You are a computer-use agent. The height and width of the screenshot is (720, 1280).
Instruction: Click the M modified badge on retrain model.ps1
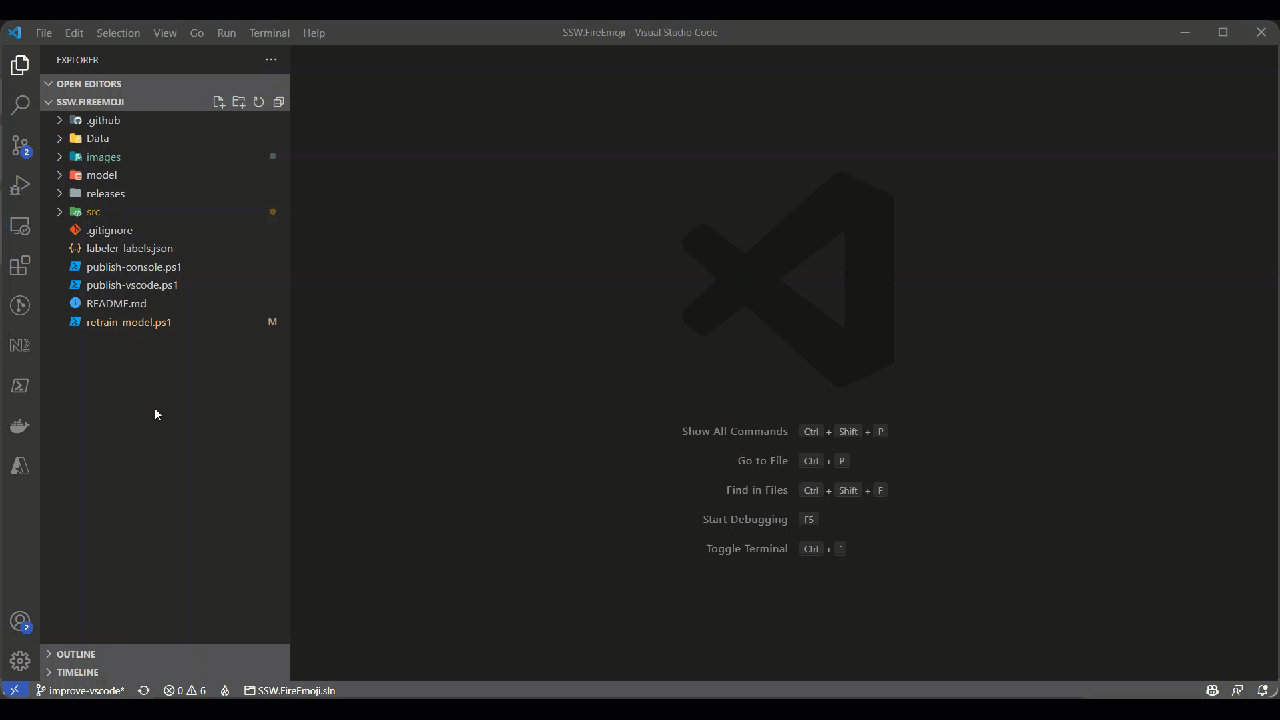tap(272, 322)
